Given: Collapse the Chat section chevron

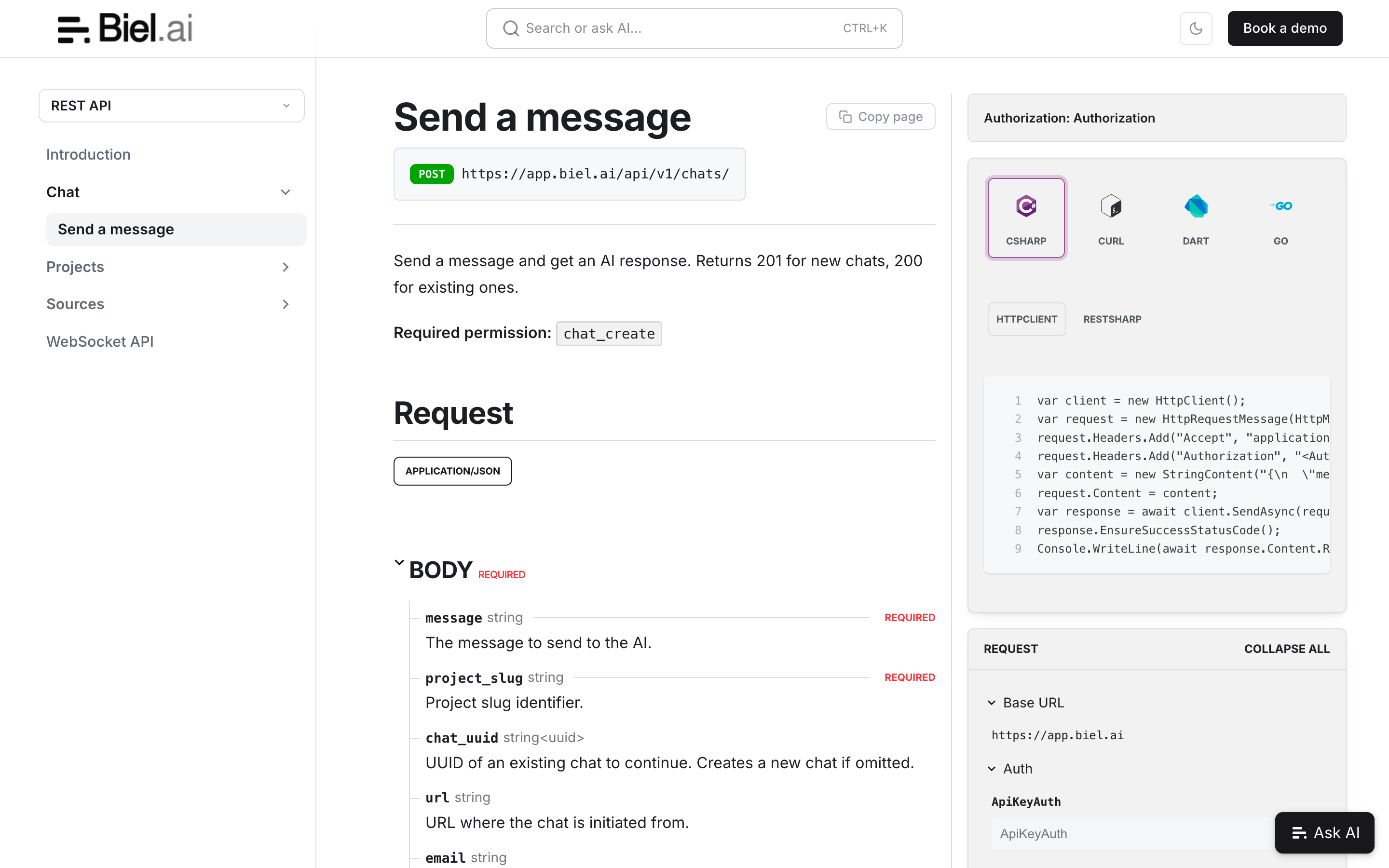Looking at the screenshot, I should pyautogui.click(x=285, y=192).
